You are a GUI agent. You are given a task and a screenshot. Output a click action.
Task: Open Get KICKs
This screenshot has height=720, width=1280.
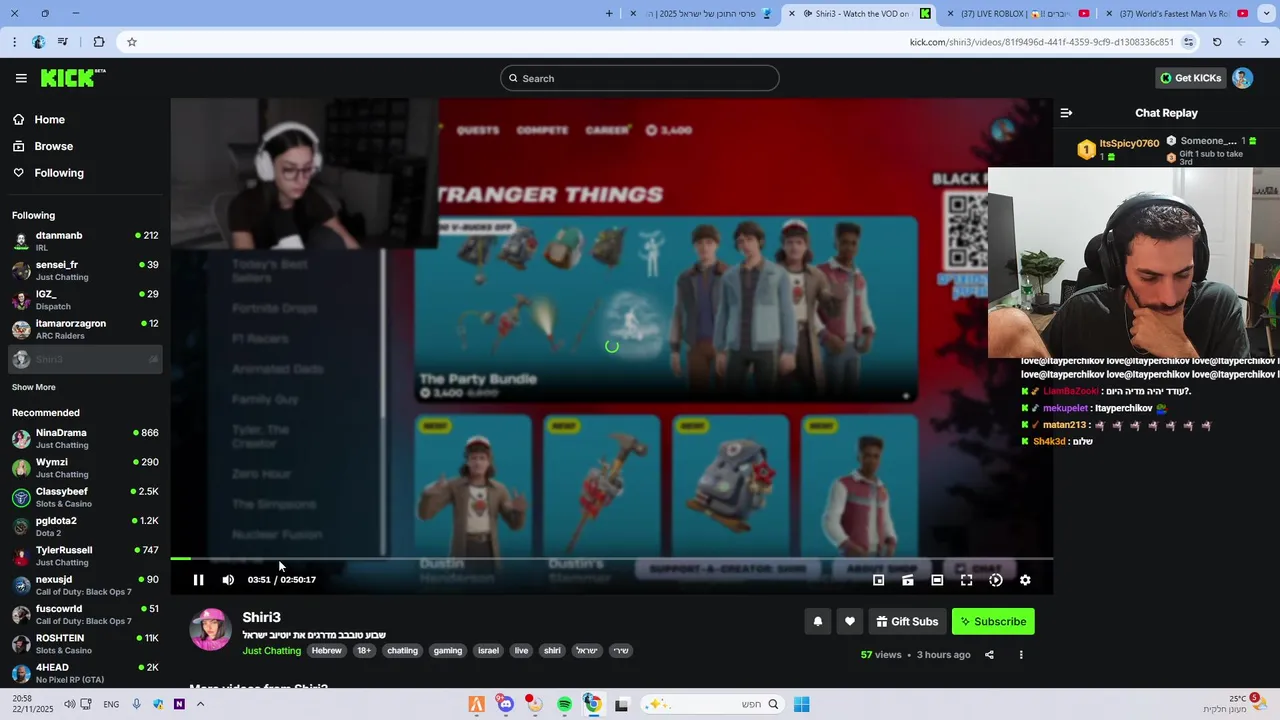click(x=1191, y=78)
